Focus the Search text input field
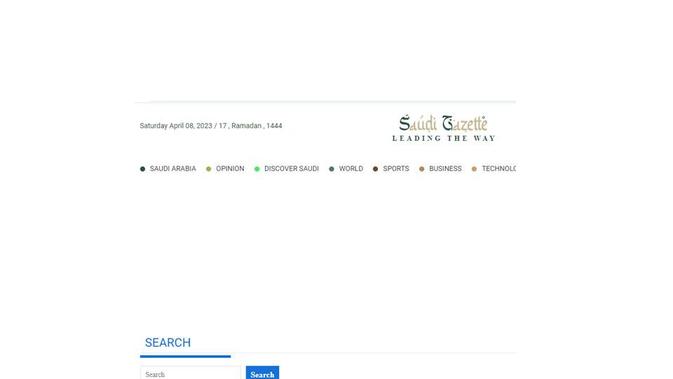 pyautogui.click(x=191, y=373)
